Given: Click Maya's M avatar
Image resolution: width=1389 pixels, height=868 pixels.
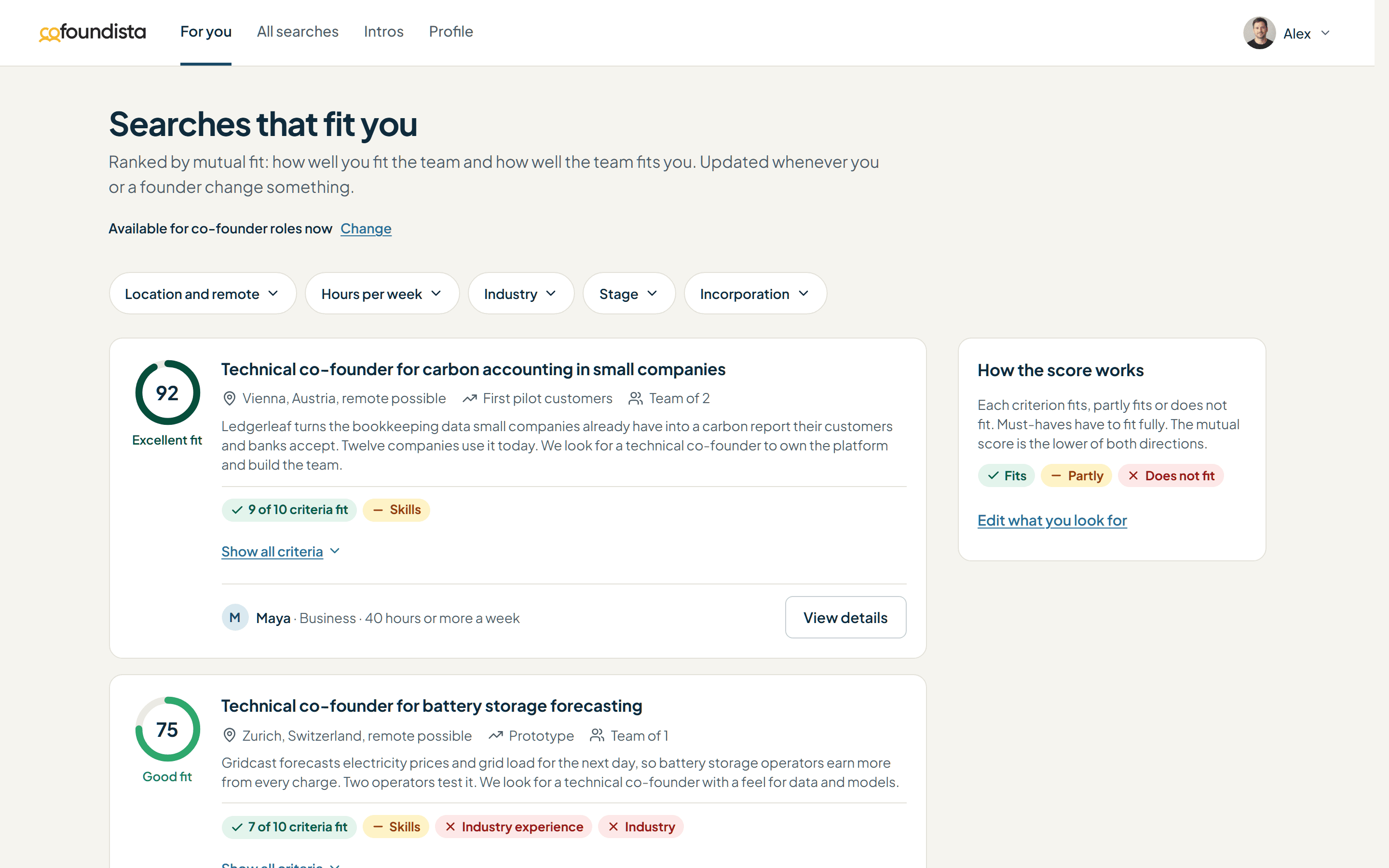Looking at the screenshot, I should (x=235, y=618).
